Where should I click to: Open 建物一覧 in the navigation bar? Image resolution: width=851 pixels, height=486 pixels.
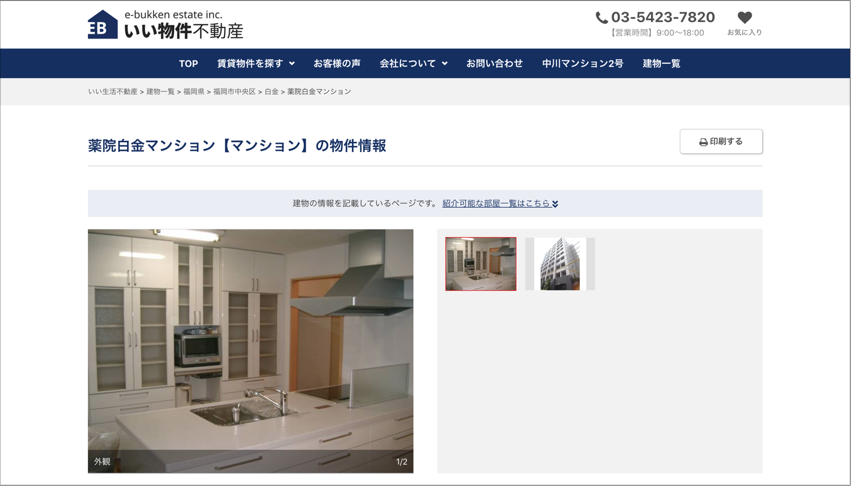pyautogui.click(x=661, y=63)
